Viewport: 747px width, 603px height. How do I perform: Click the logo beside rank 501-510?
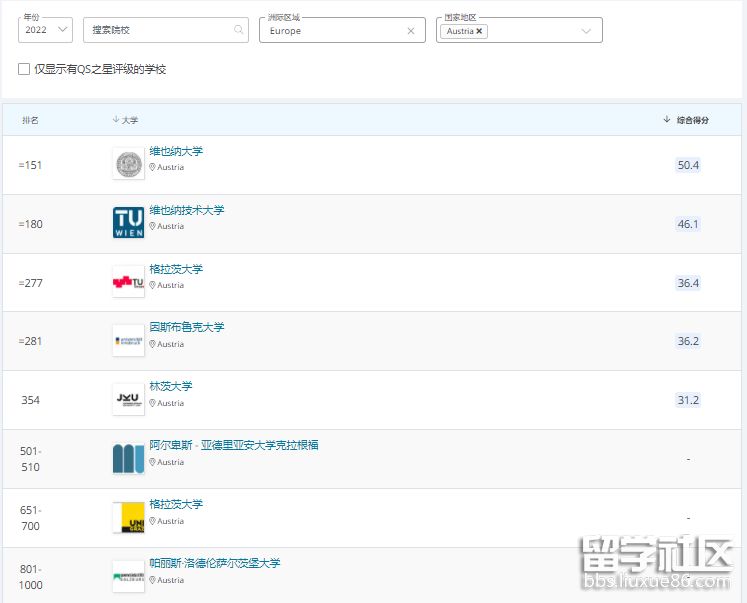128,458
